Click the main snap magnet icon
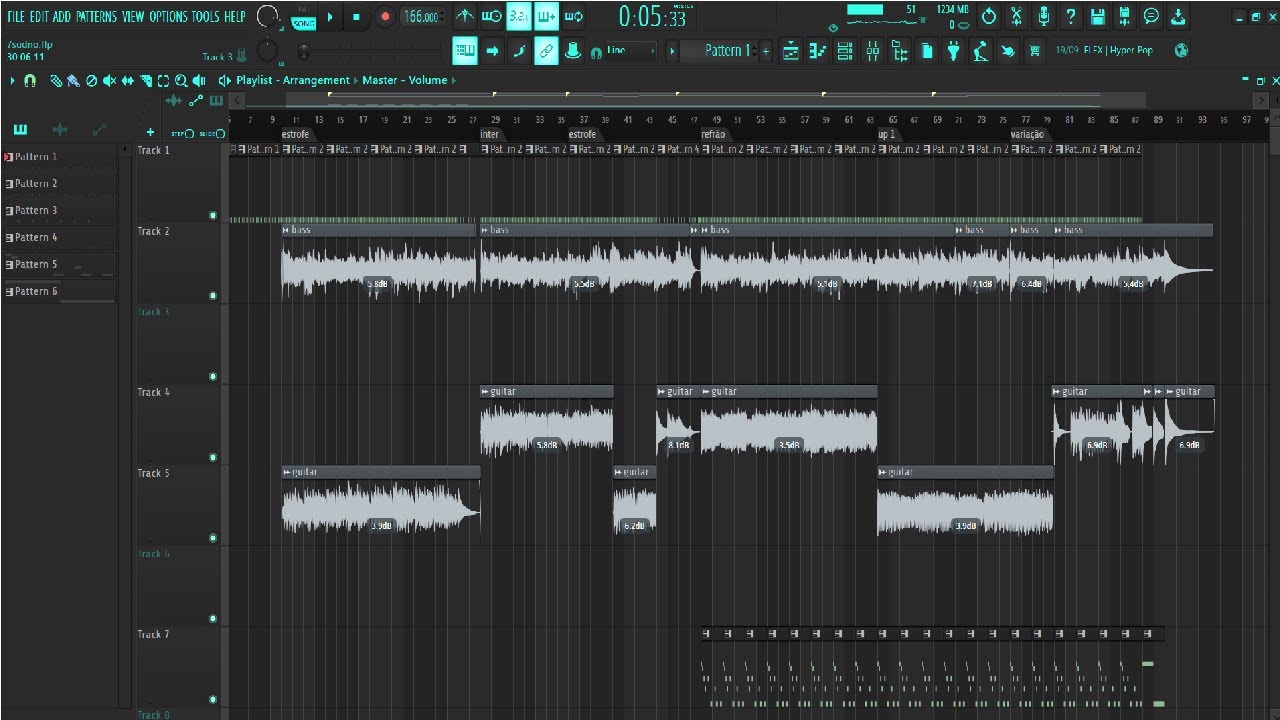This screenshot has width=1280, height=720. pos(596,51)
